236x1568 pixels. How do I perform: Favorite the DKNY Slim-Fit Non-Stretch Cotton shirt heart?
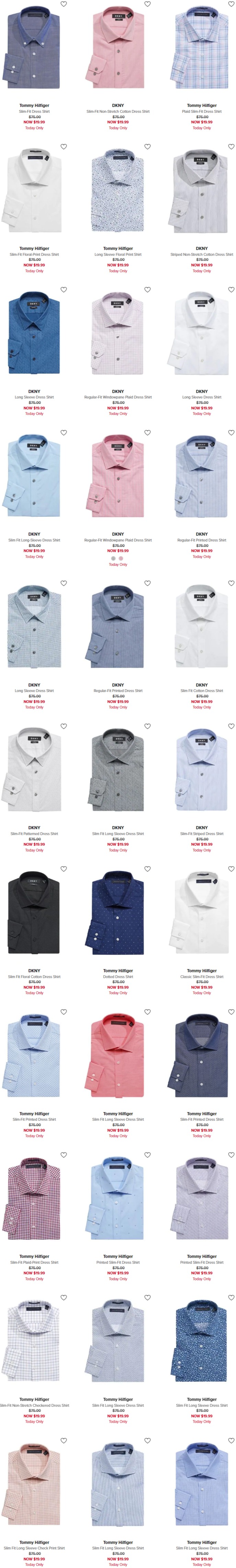147,4
